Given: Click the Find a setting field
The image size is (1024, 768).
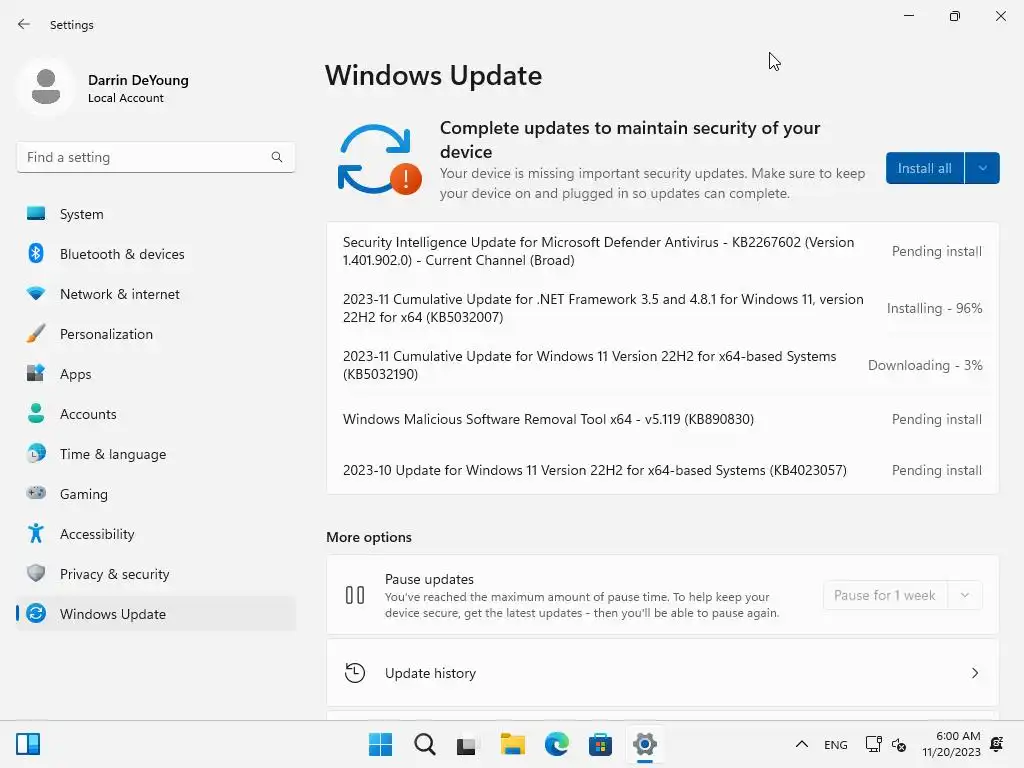Looking at the screenshot, I should click(155, 157).
